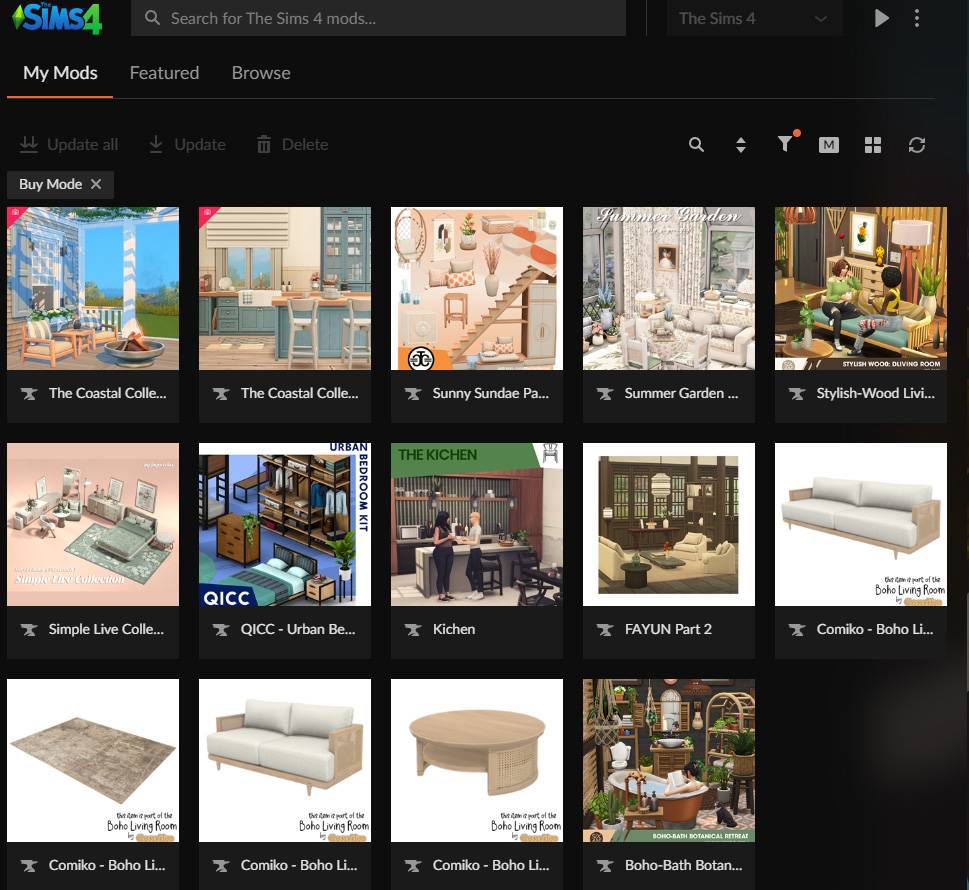Viewport: 969px width, 890px height.
Task: Click category icon beside QICC title
Action: click(221, 630)
